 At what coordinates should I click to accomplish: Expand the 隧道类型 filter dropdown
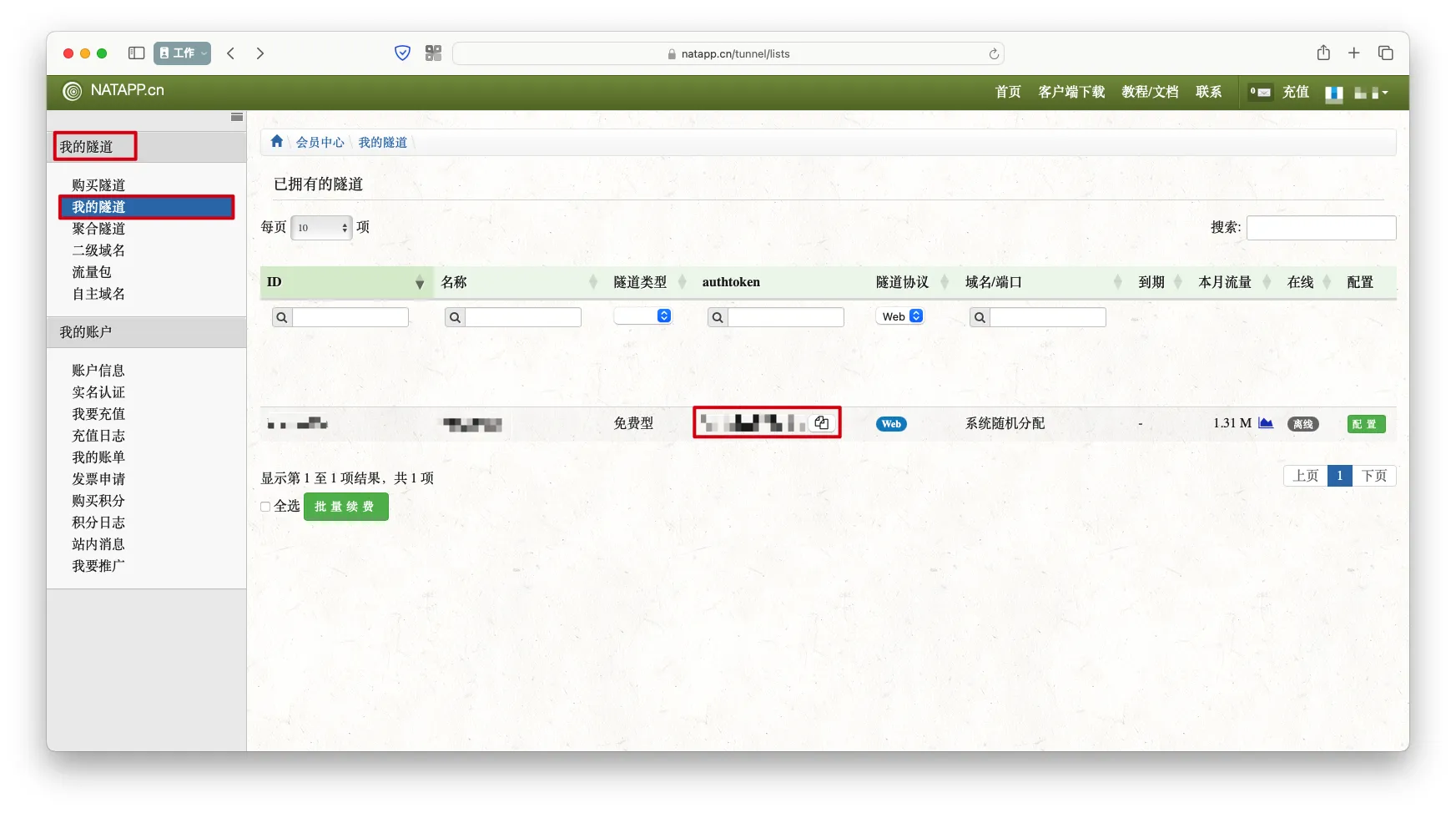pos(642,316)
